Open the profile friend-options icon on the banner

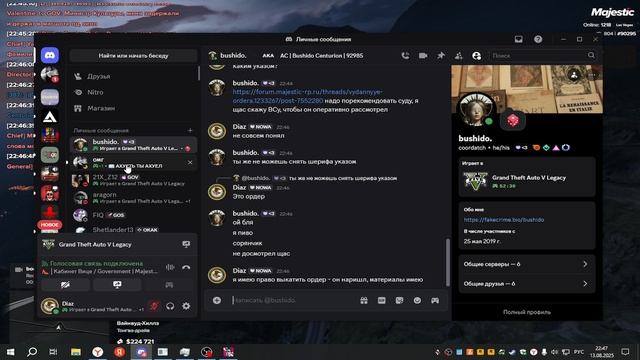coord(574,75)
